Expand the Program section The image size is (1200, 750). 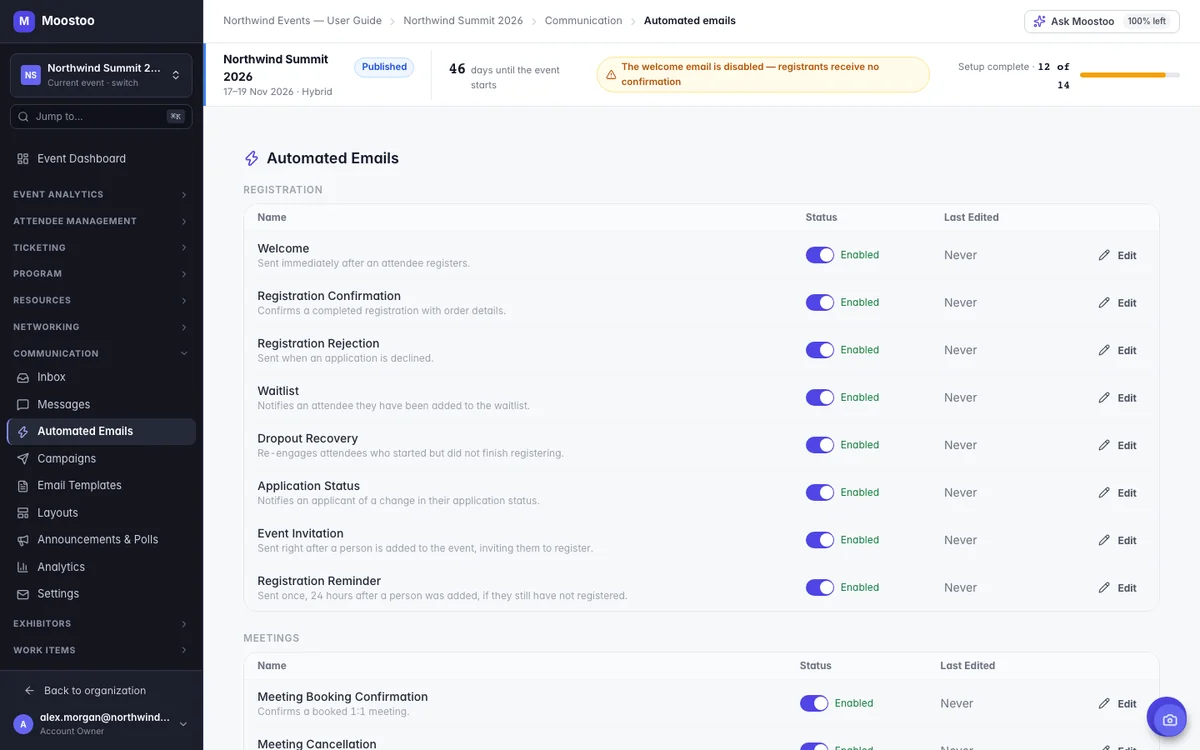click(x=101, y=274)
